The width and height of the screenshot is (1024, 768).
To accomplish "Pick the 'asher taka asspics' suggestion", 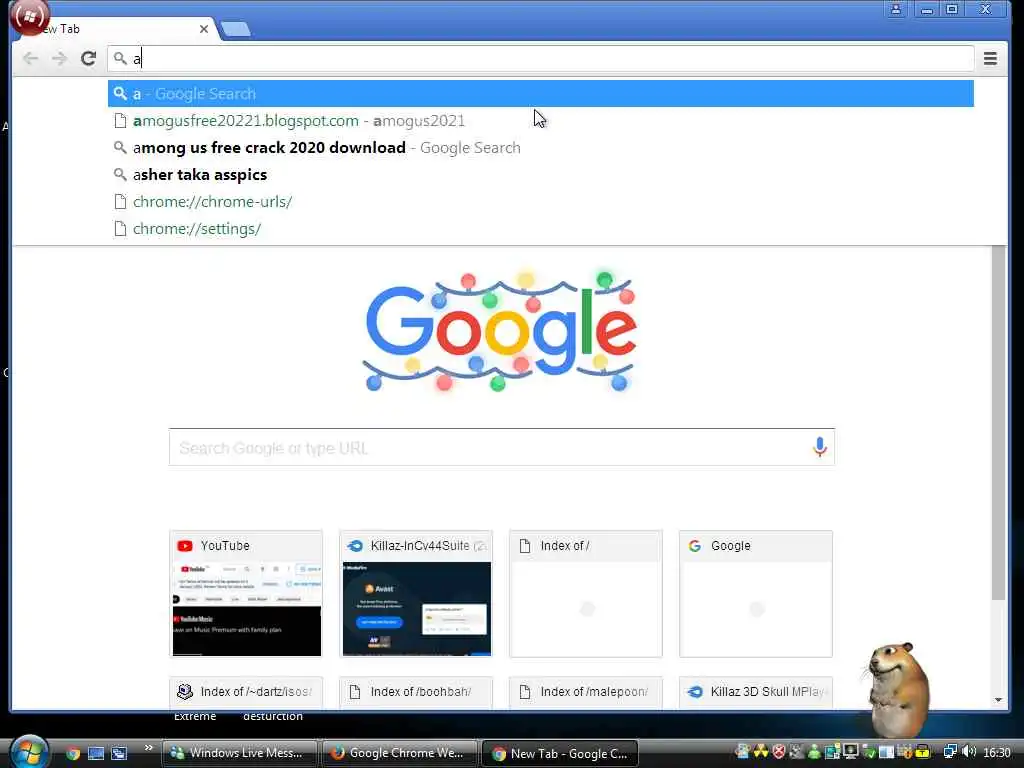I will click(x=541, y=174).
